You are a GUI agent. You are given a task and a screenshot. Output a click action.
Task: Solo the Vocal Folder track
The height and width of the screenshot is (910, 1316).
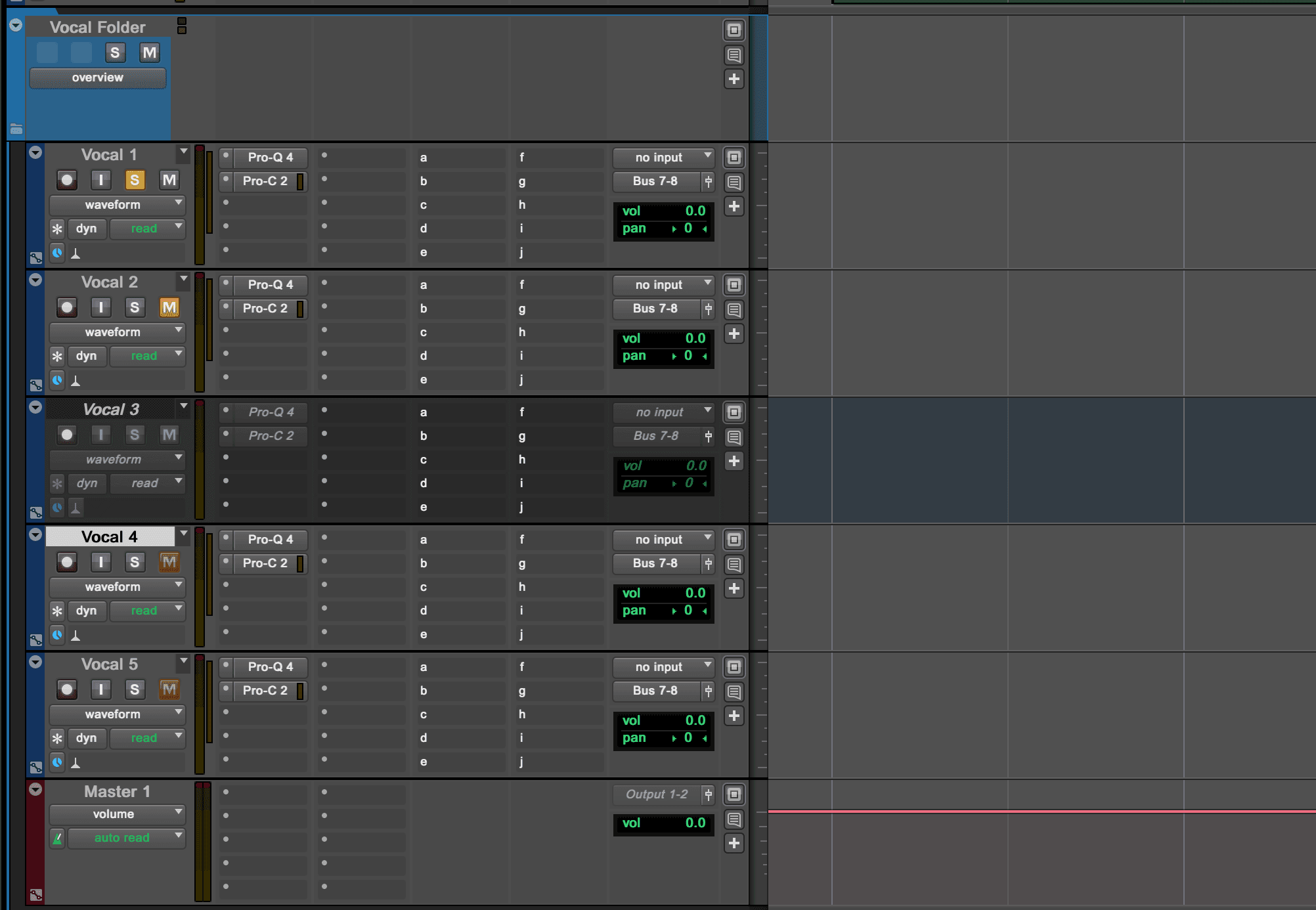click(115, 53)
